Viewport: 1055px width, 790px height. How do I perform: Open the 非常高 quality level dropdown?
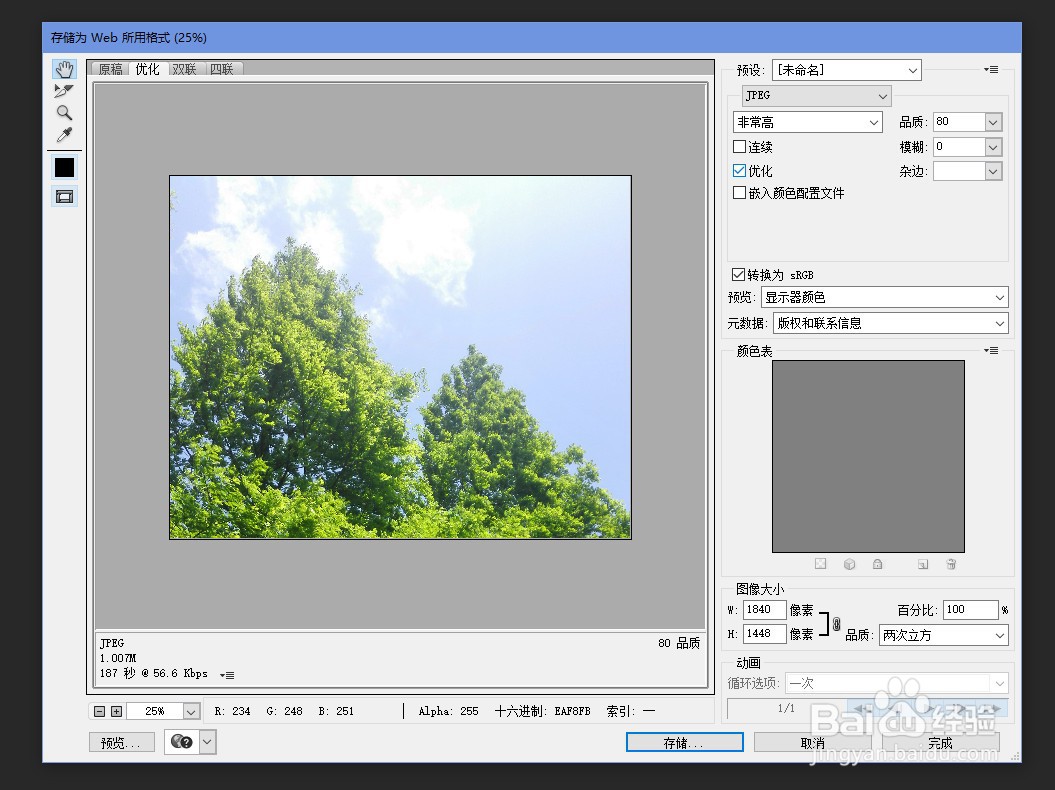807,122
